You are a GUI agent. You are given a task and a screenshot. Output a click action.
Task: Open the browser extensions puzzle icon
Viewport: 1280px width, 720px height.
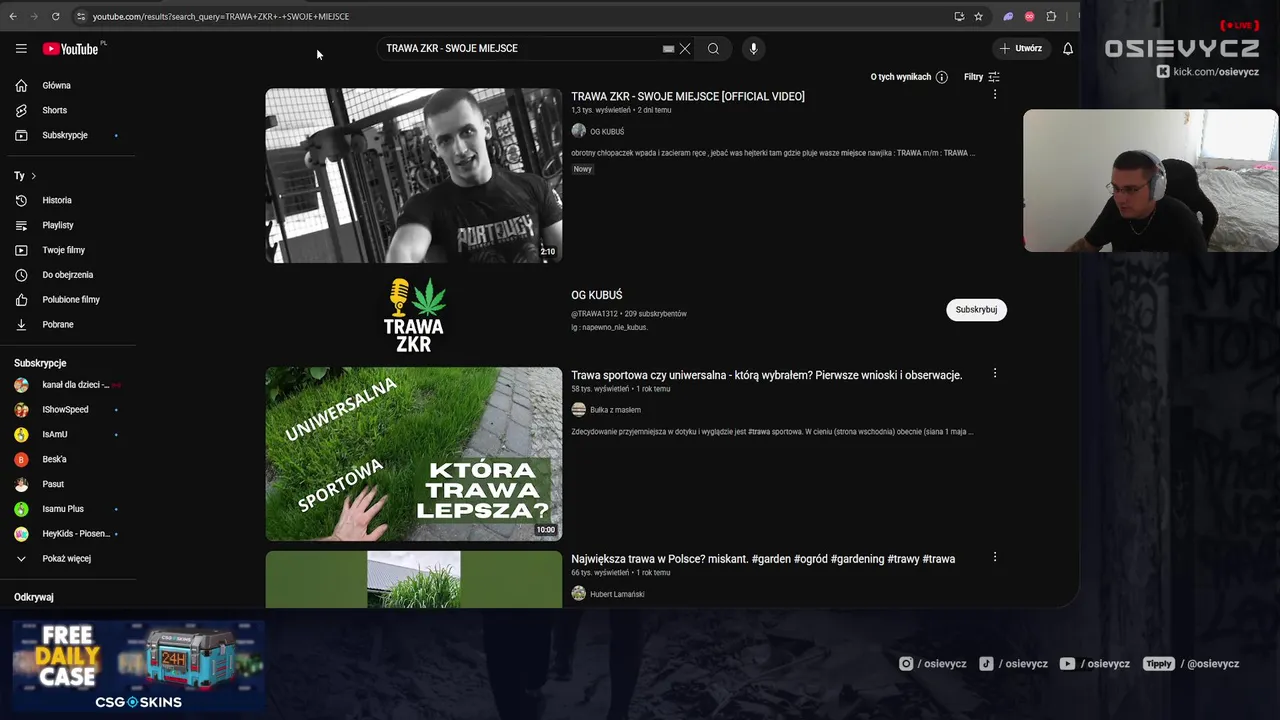1051,16
